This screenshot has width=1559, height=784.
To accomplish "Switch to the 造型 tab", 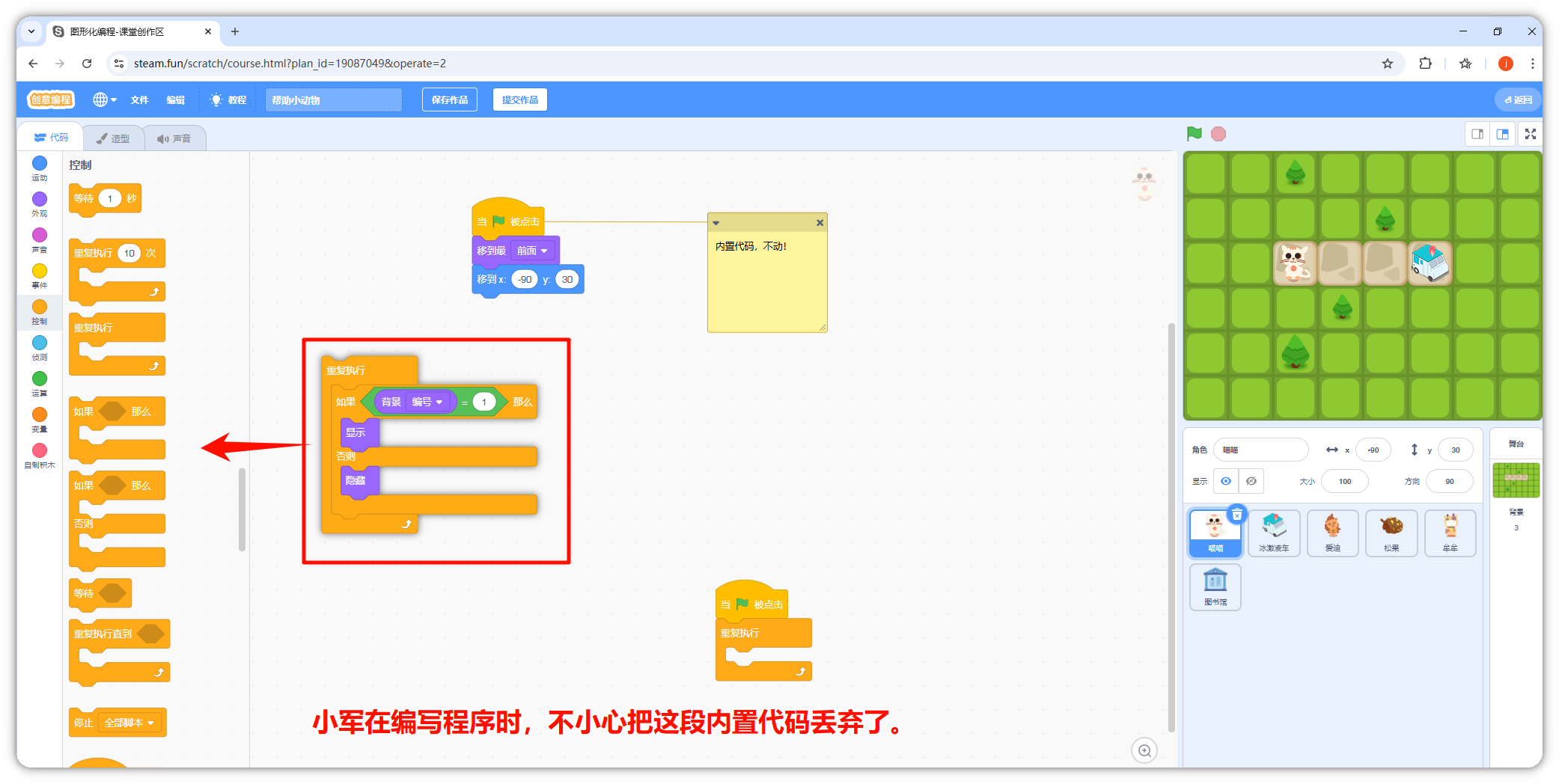I will tap(112, 138).
